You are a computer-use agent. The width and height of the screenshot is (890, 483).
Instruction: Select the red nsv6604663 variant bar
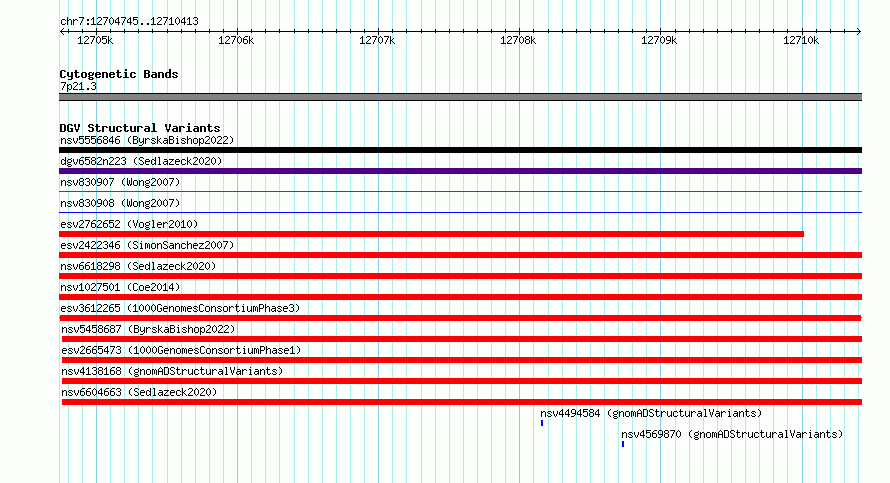(462, 402)
